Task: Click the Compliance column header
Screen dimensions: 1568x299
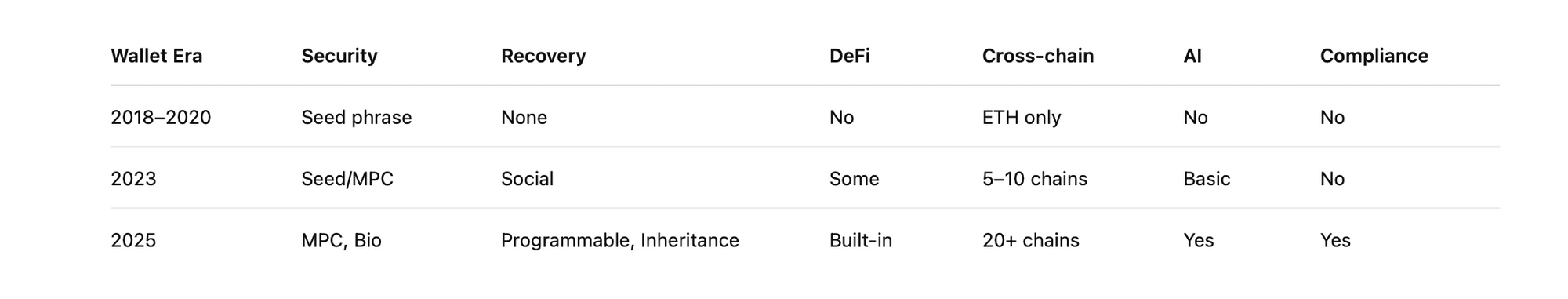Action: click(x=1374, y=56)
